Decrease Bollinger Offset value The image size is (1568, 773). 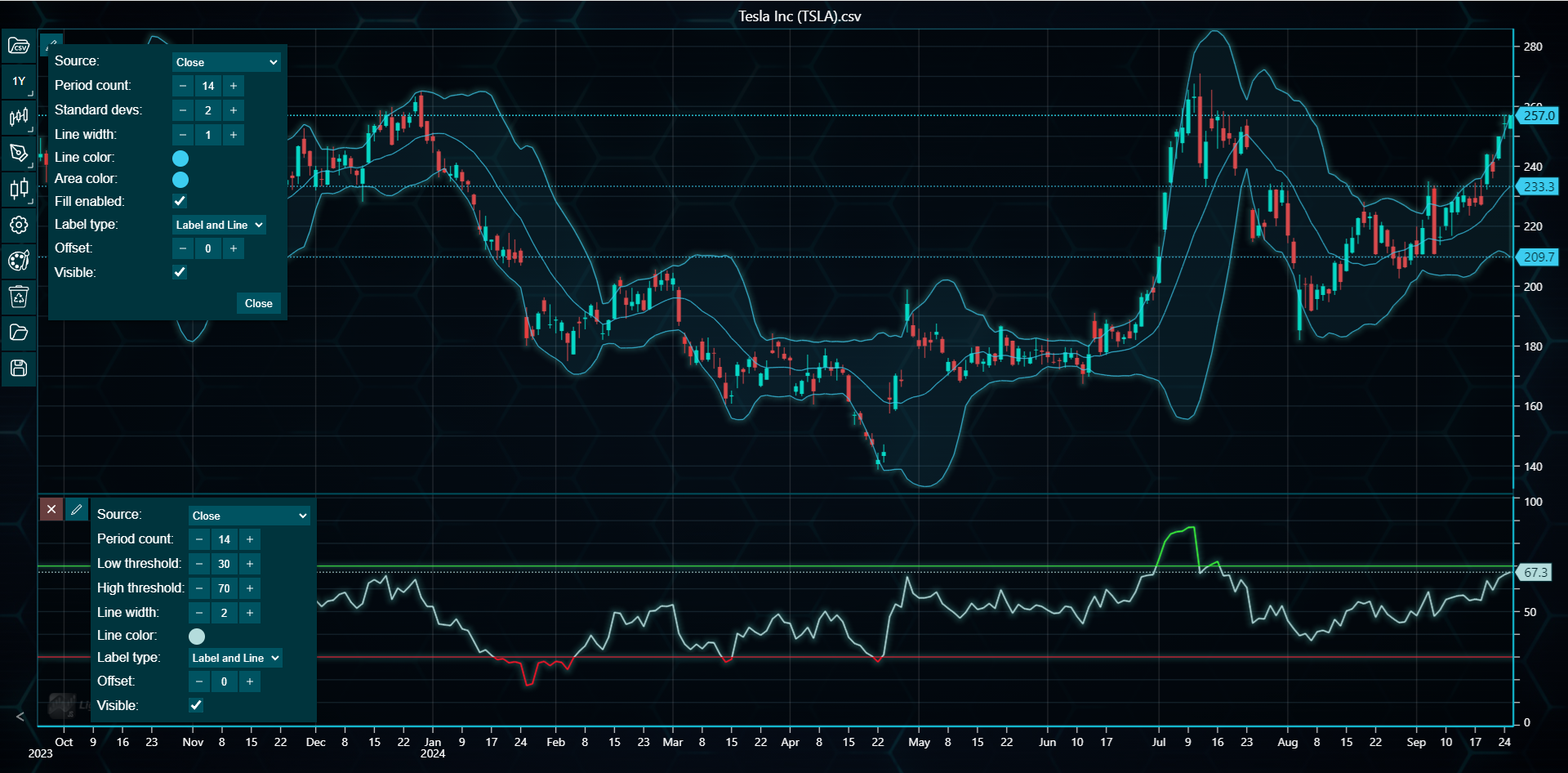[x=183, y=248]
